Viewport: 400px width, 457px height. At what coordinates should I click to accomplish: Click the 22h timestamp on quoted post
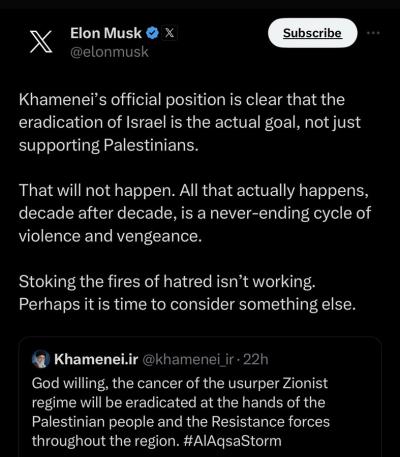pos(256,359)
